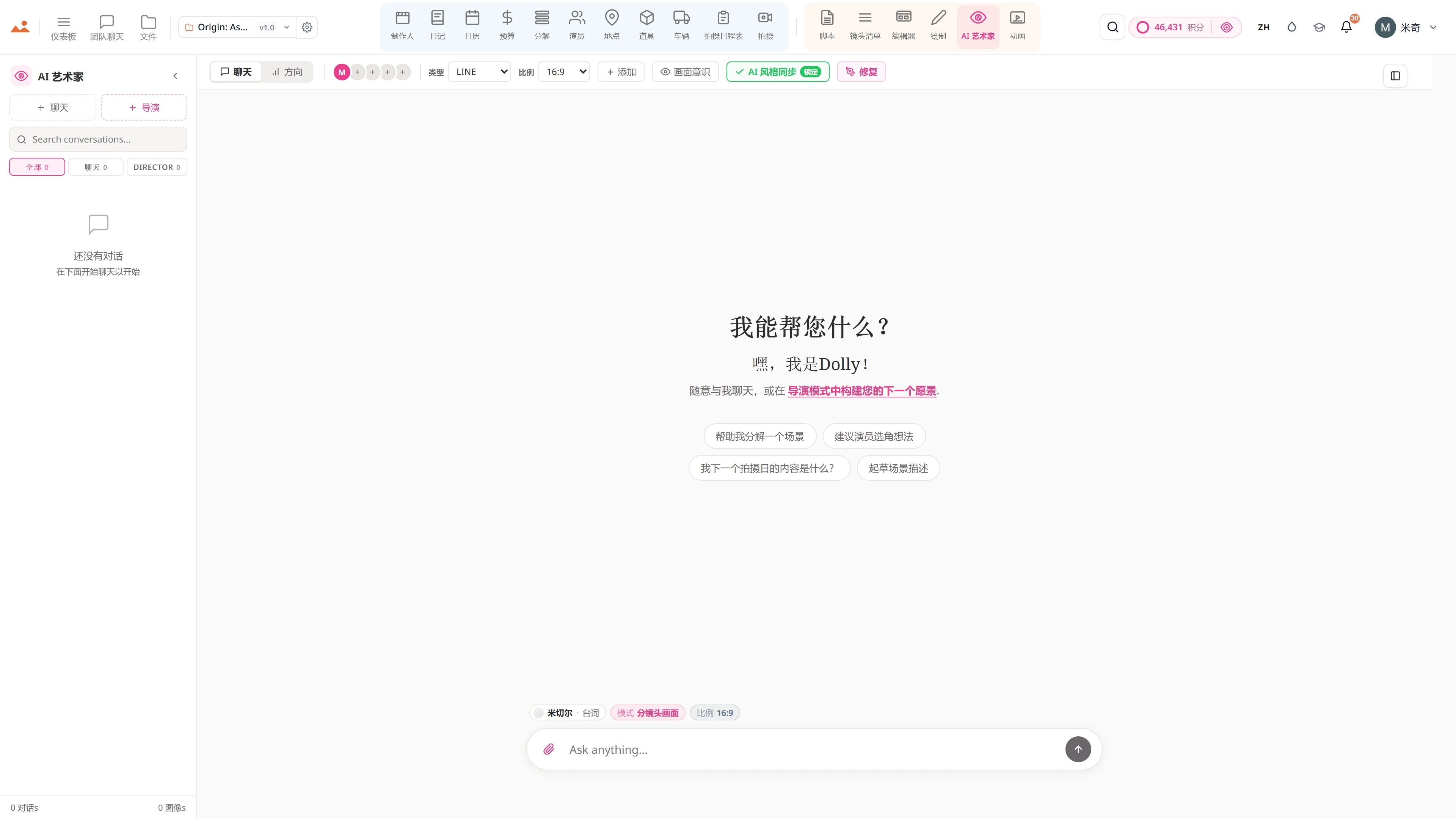Open the 比例 16:9 ratio dropdown
Viewport: 1456px width, 819px height.
coord(564,72)
